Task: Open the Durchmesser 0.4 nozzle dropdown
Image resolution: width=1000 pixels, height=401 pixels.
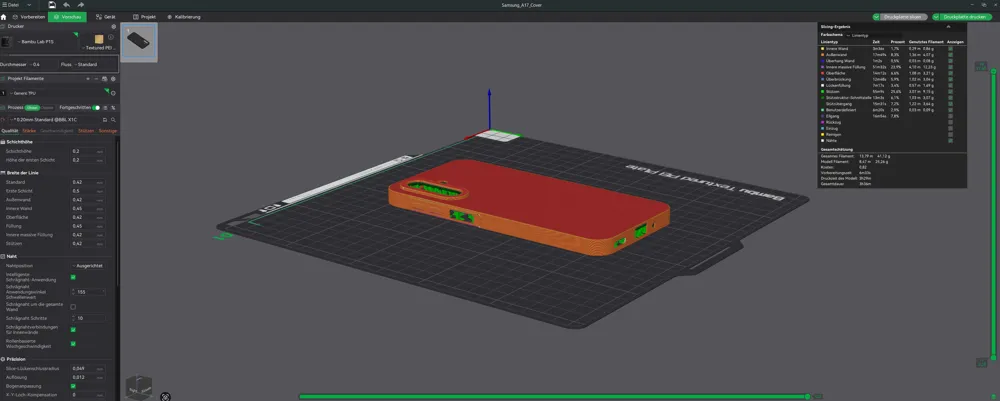Action: click(x=43, y=64)
